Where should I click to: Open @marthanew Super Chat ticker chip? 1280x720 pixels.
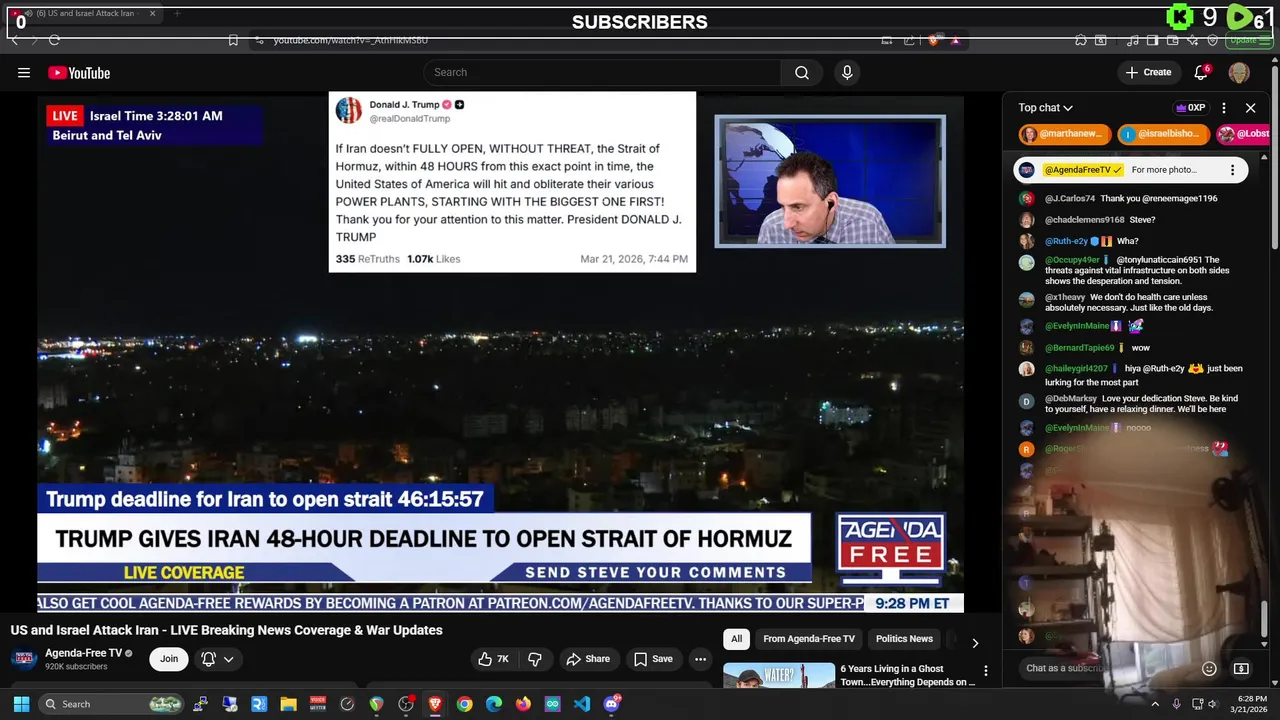[x=1064, y=134]
